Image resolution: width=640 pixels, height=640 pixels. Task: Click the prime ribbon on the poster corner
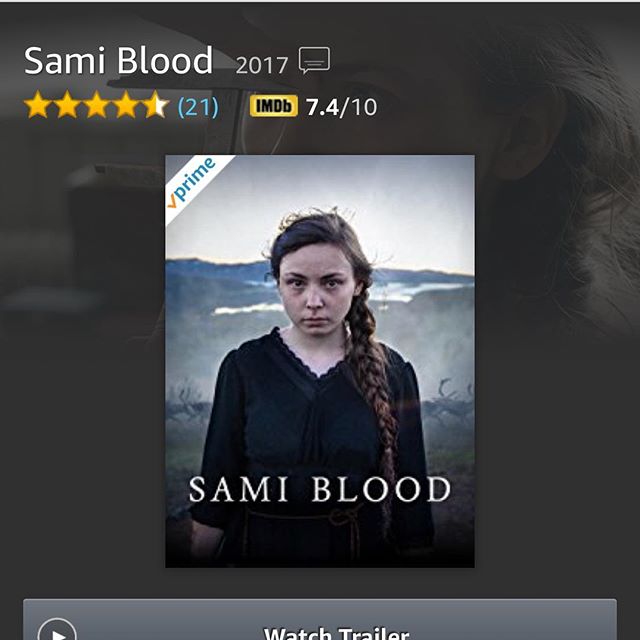tap(192, 182)
